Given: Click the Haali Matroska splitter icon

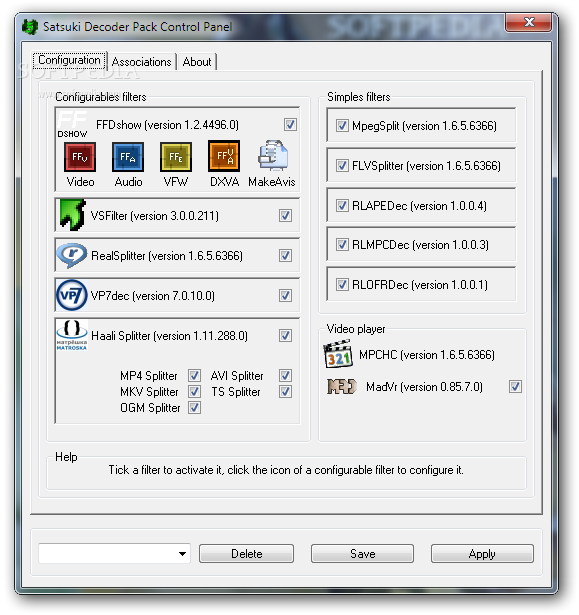Looking at the screenshot, I should (72, 335).
